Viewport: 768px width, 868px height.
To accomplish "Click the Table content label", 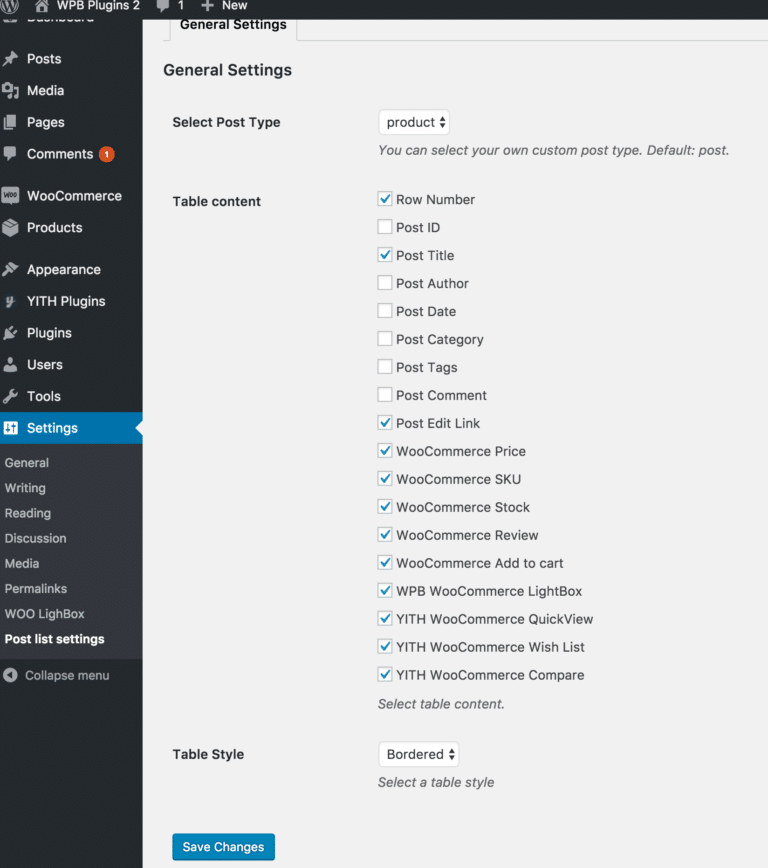I will click(217, 202).
